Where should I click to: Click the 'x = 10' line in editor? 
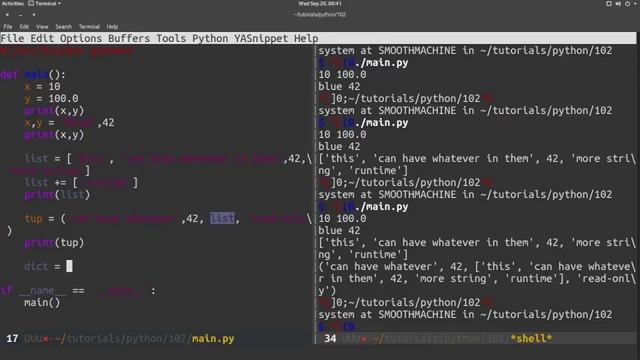pos(42,87)
